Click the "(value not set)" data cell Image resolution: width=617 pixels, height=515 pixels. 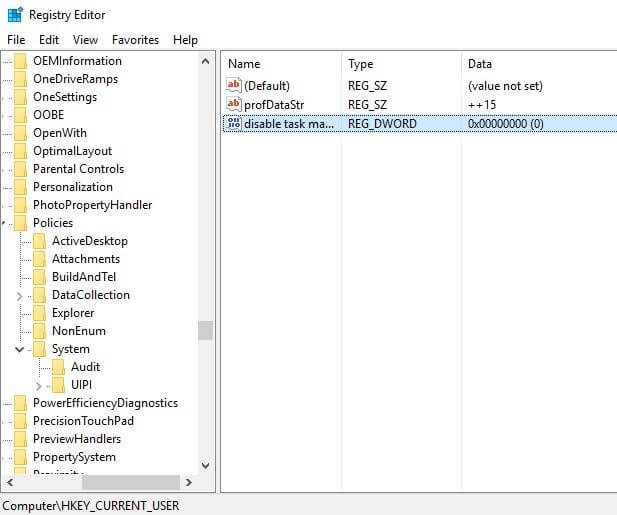click(x=505, y=86)
